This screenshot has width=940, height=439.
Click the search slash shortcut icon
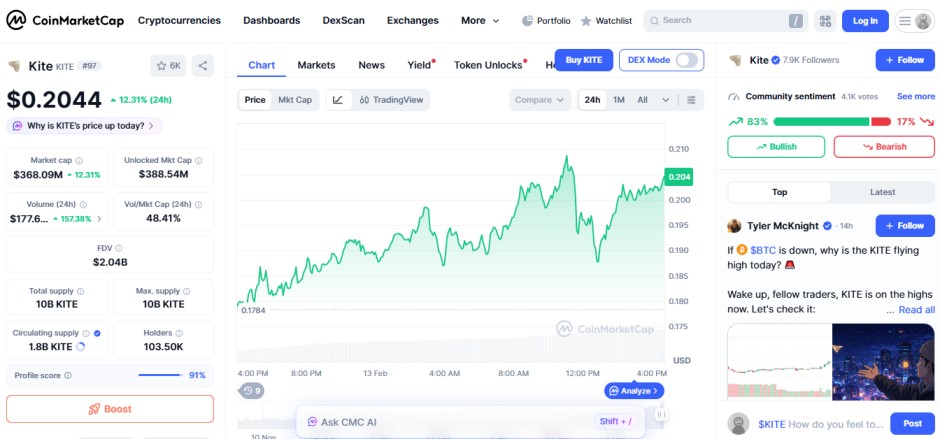[796, 21]
